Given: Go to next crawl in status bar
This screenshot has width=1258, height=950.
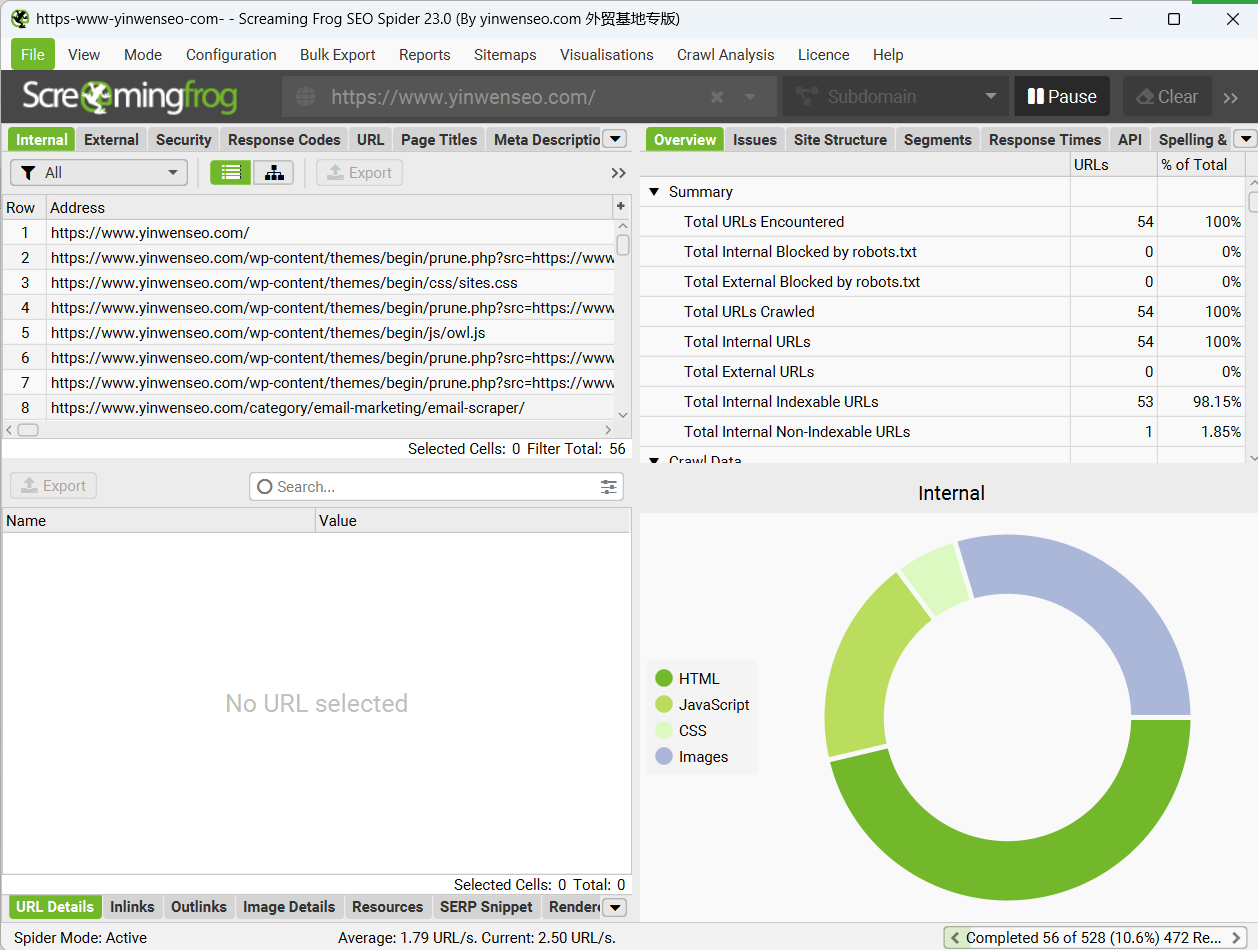Looking at the screenshot, I should (1237, 938).
